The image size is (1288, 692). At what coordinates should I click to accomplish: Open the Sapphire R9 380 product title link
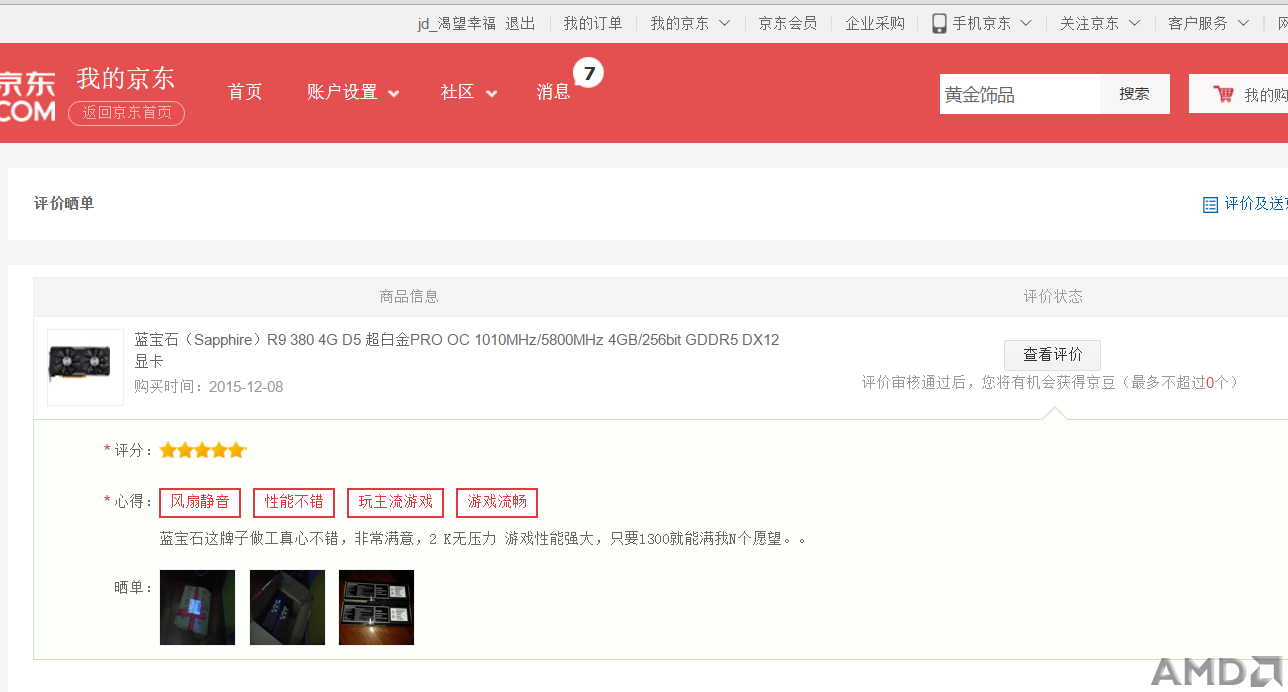[457, 350]
